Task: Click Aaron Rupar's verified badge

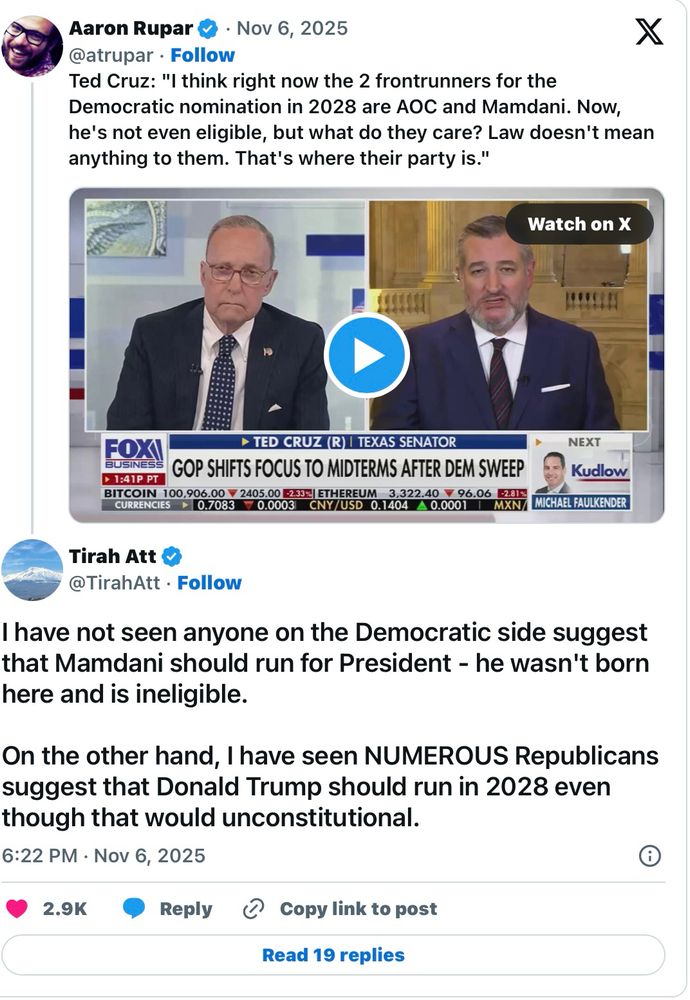Action: (x=208, y=29)
